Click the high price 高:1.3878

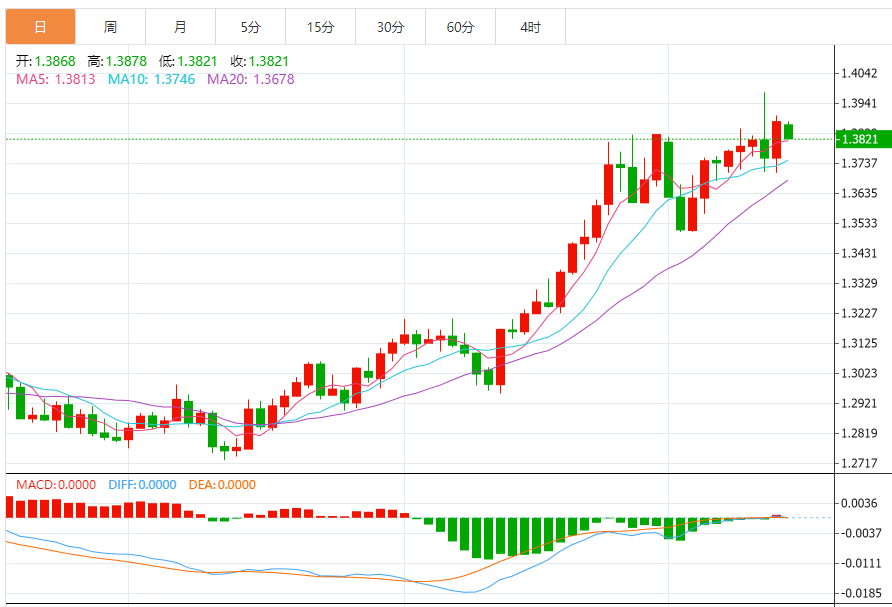(x=117, y=61)
